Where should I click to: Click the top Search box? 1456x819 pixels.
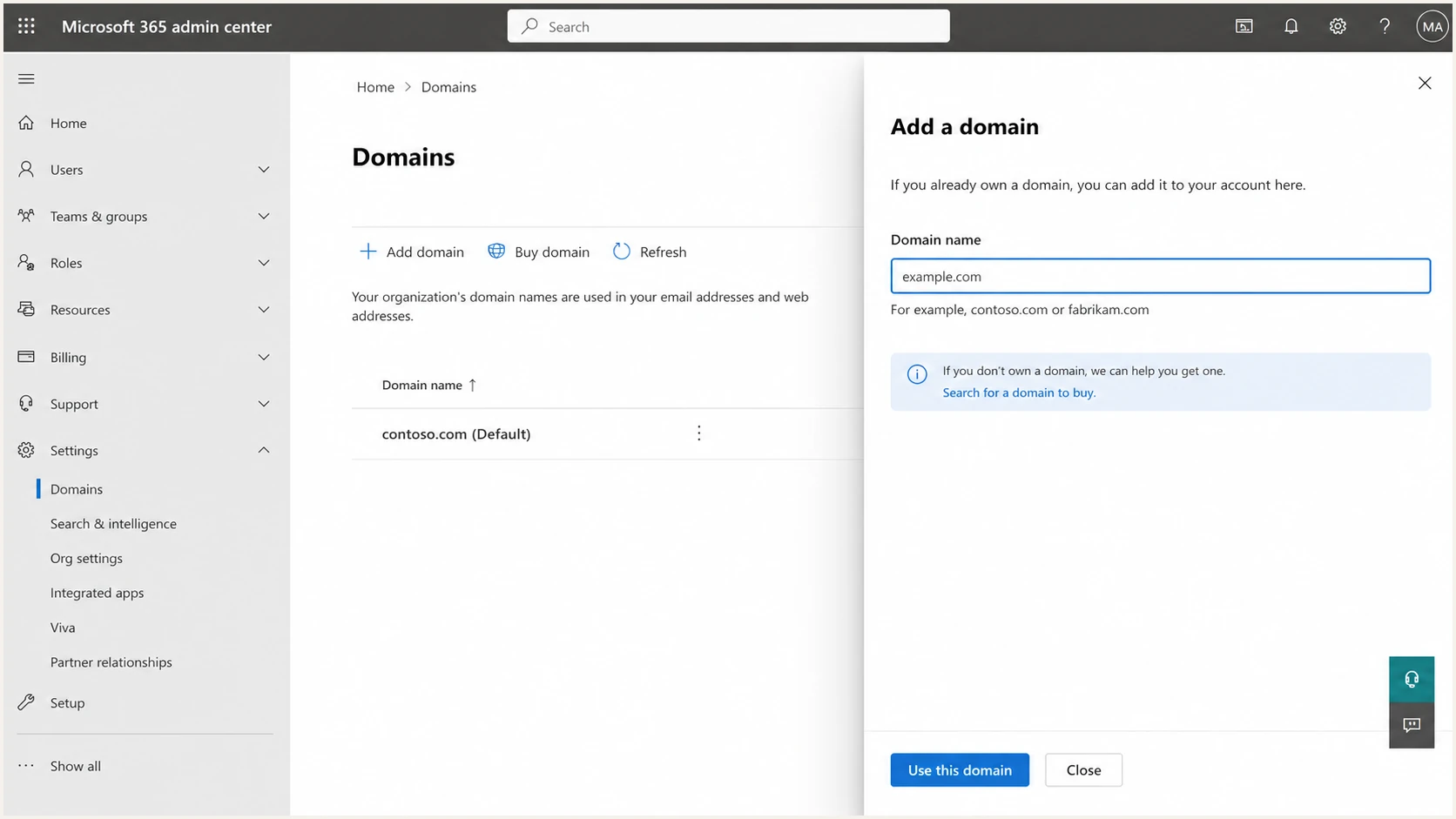coord(729,26)
